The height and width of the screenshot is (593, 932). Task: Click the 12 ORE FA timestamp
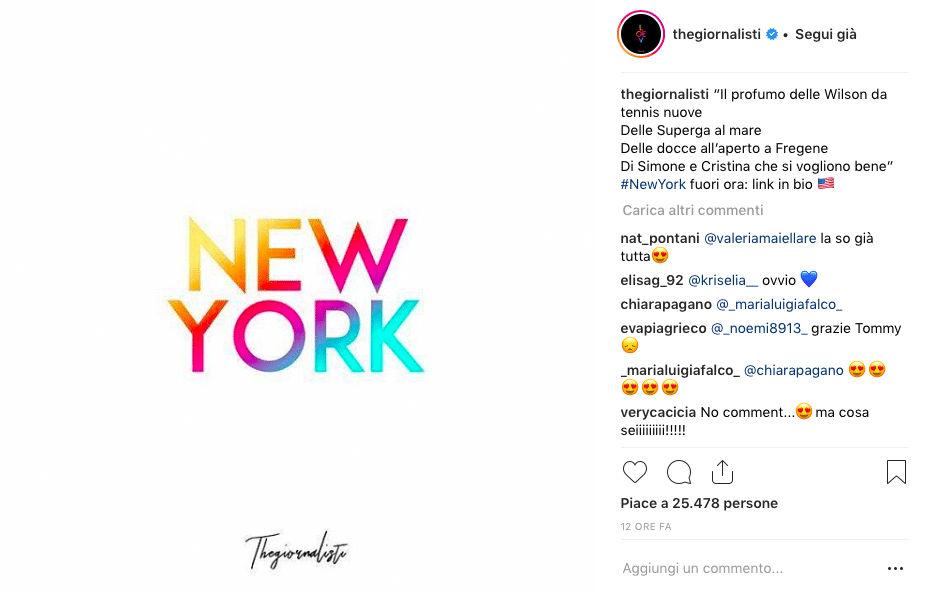646,526
